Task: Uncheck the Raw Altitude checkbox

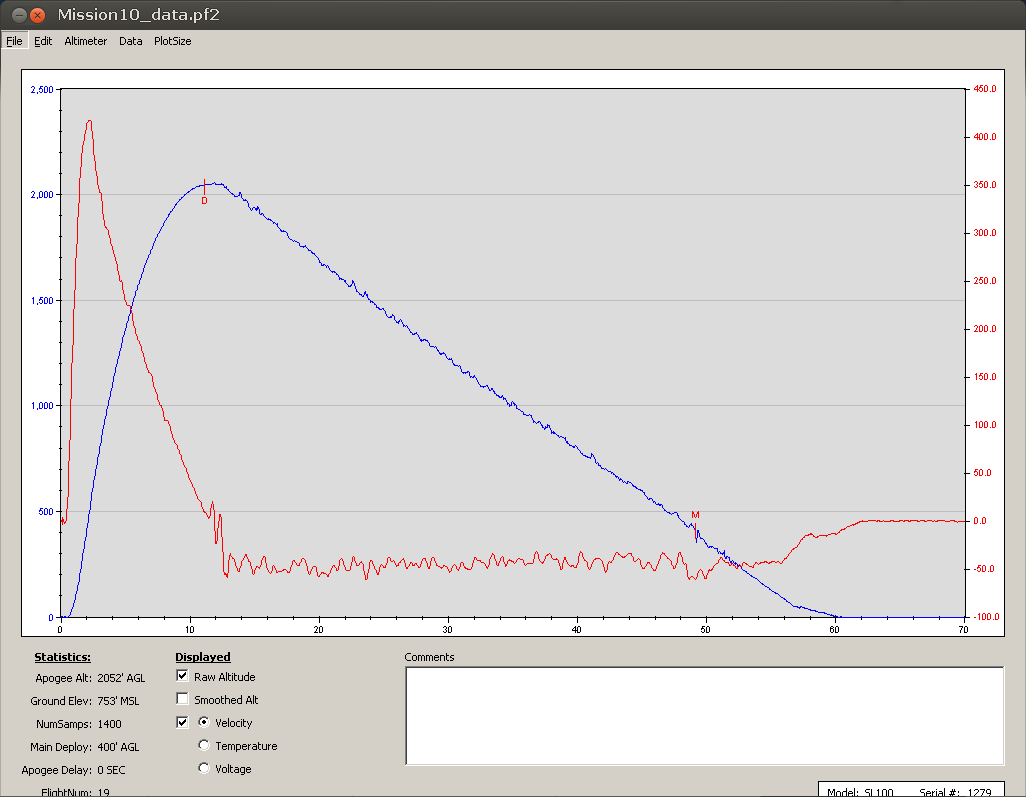Action: 183,676
